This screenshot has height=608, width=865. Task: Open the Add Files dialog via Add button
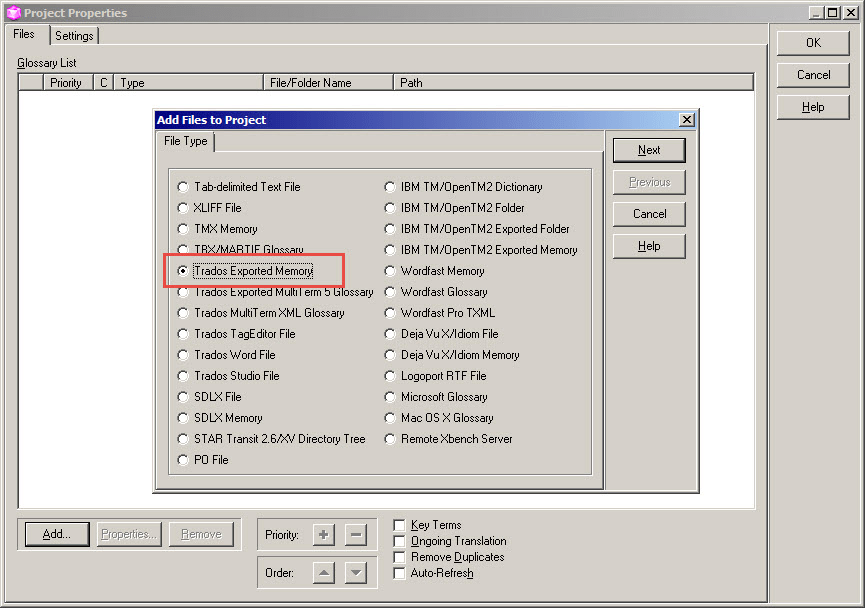tap(55, 534)
